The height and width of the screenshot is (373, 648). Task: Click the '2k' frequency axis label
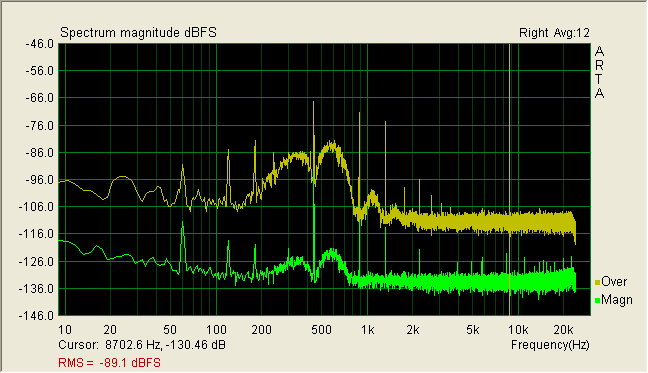click(x=413, y=330)
